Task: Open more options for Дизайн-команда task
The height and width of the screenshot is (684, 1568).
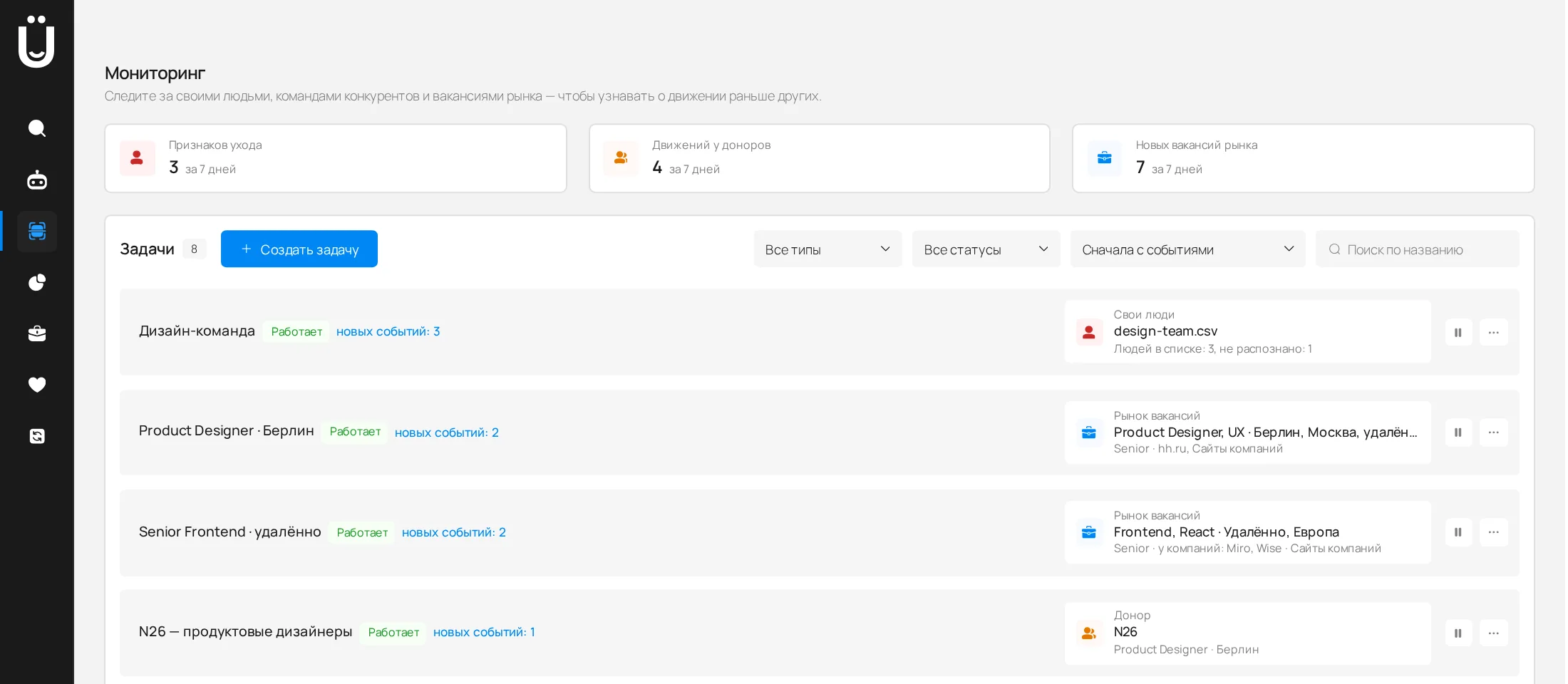Action: [1493, 332]
